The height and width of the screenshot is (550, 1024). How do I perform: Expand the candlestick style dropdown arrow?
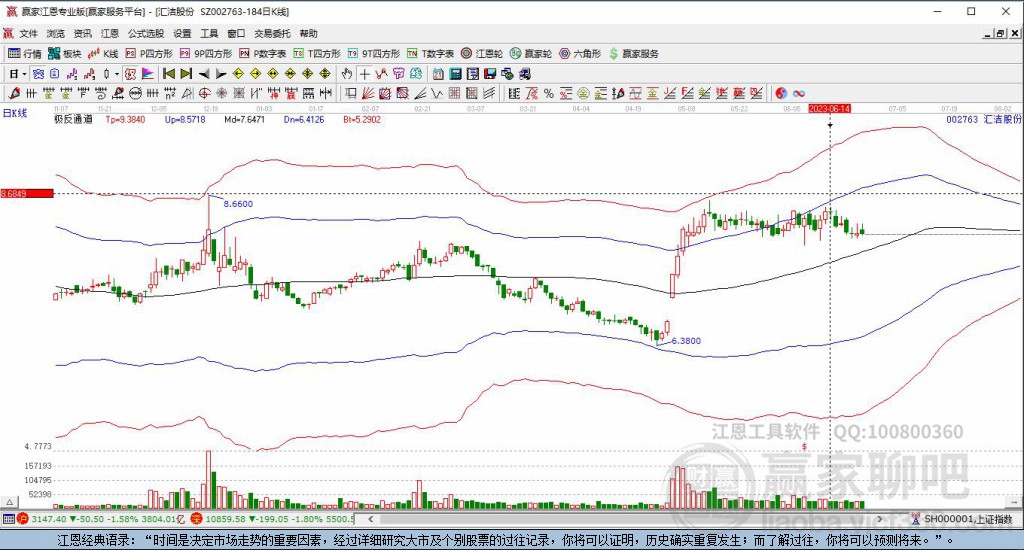[x=117, y=74]
